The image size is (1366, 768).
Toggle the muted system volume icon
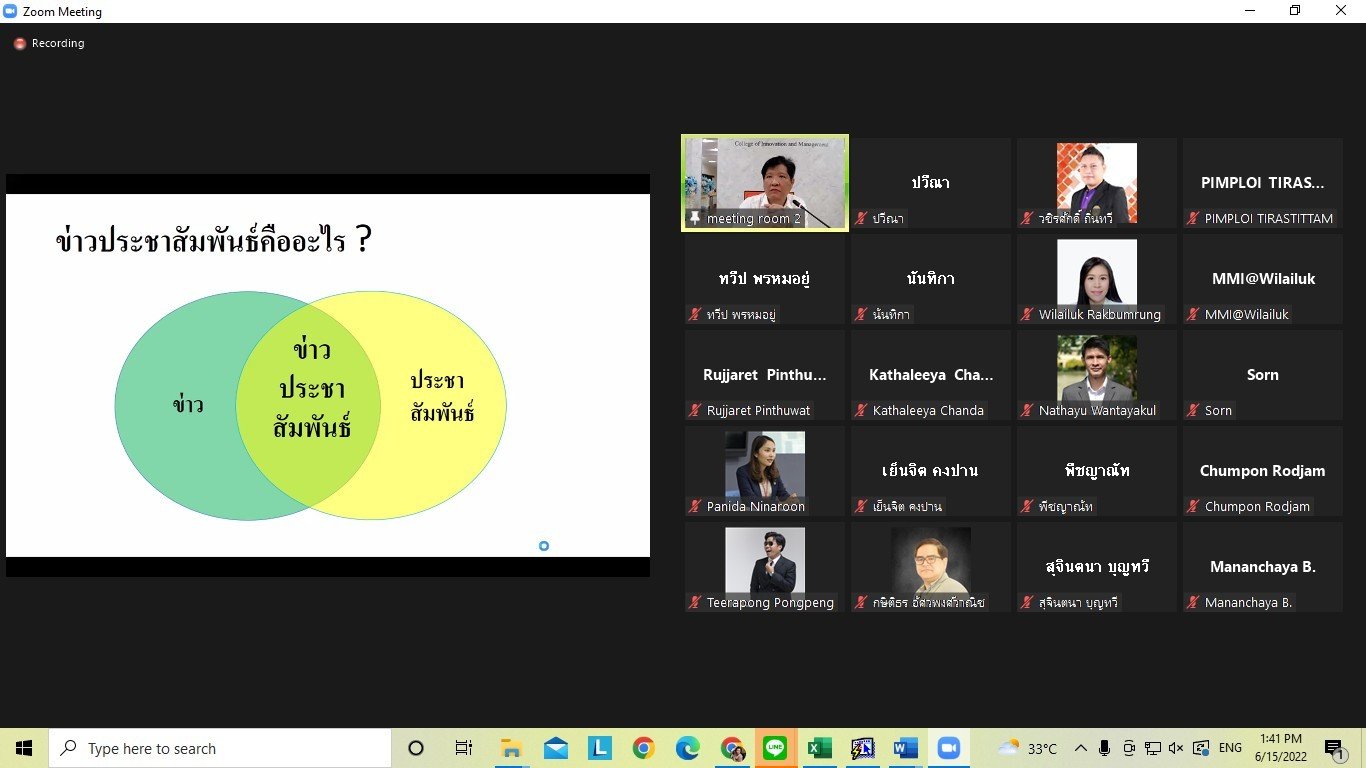click(x=1176, y=748)
